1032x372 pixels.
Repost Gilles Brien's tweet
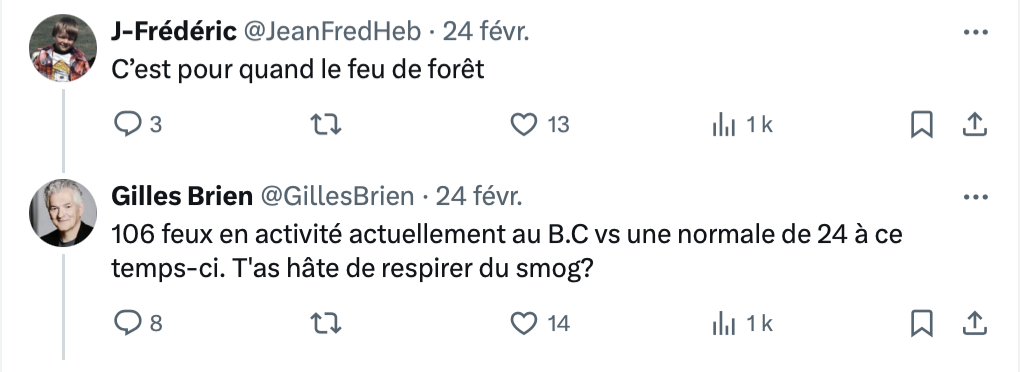326,323
